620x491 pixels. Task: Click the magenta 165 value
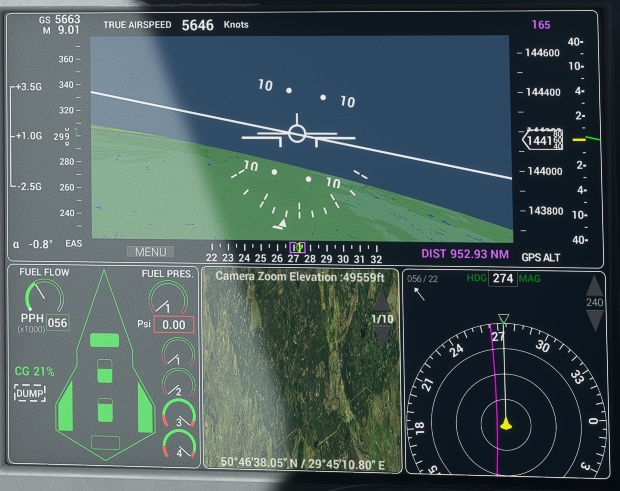[x=541, y=25]
